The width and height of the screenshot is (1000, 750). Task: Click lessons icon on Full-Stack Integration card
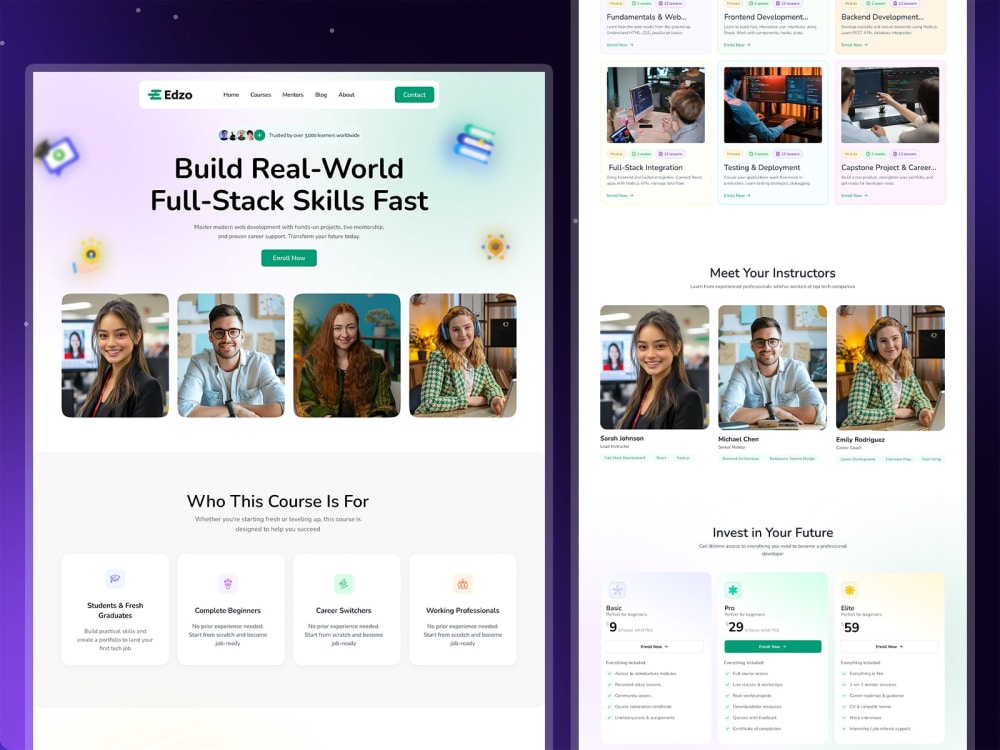pos(660,154)
